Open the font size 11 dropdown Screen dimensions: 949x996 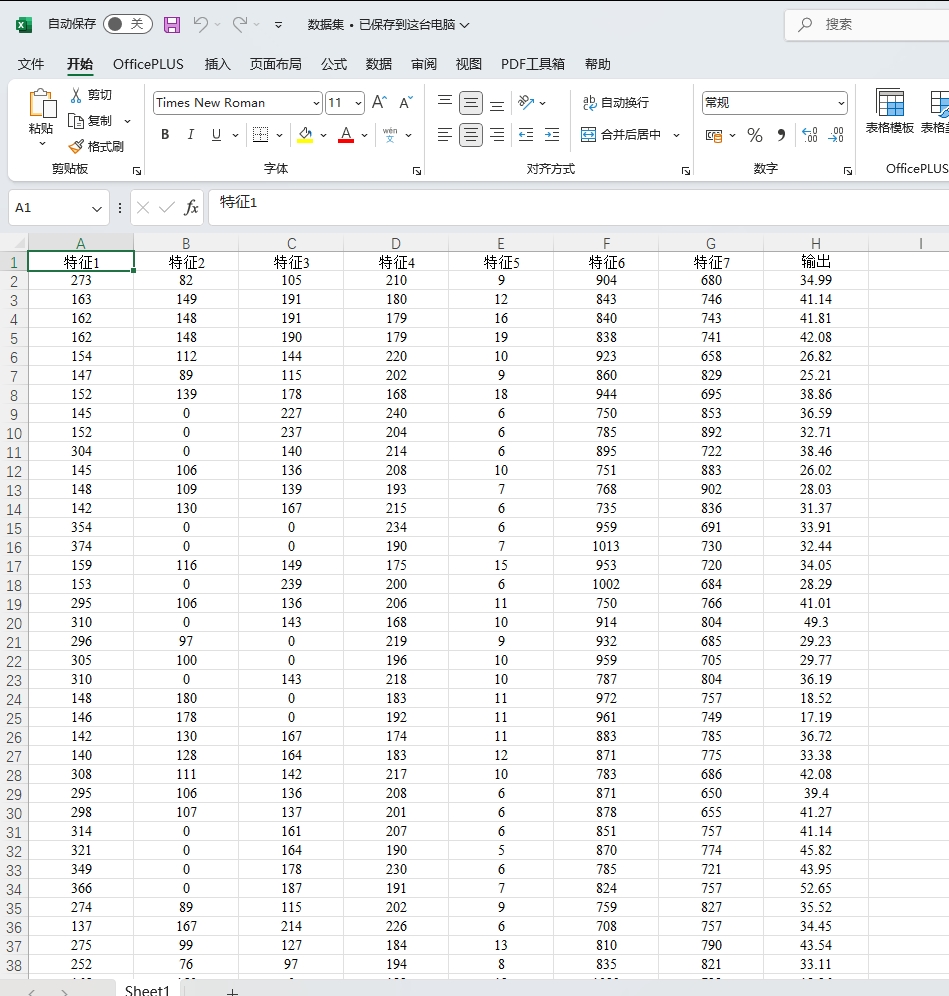[x=358, y=103]
